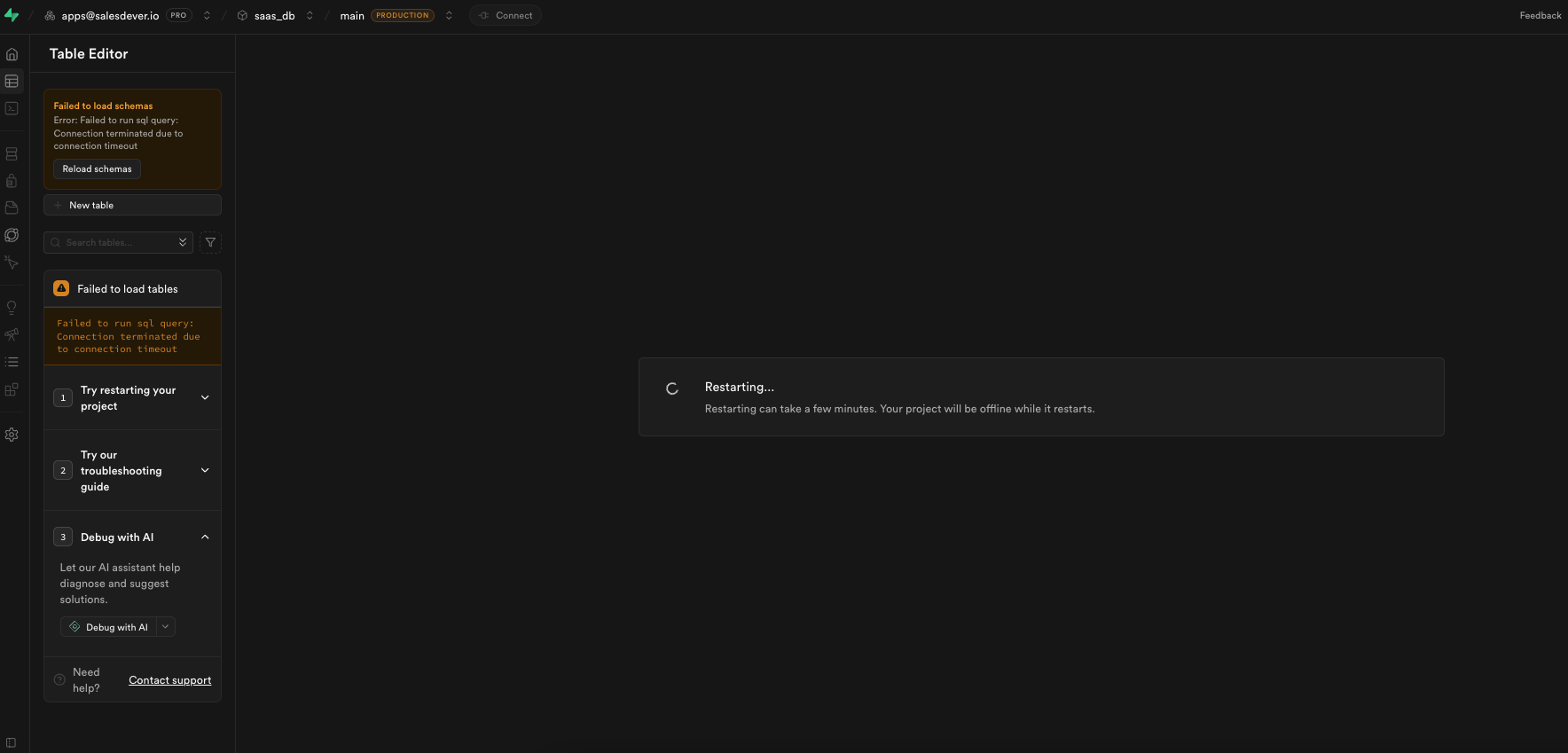This screenshot has height=753, width=1568.
Task: Click the Supabase logo
Action: pyautogui.click(x=12, y=15)
